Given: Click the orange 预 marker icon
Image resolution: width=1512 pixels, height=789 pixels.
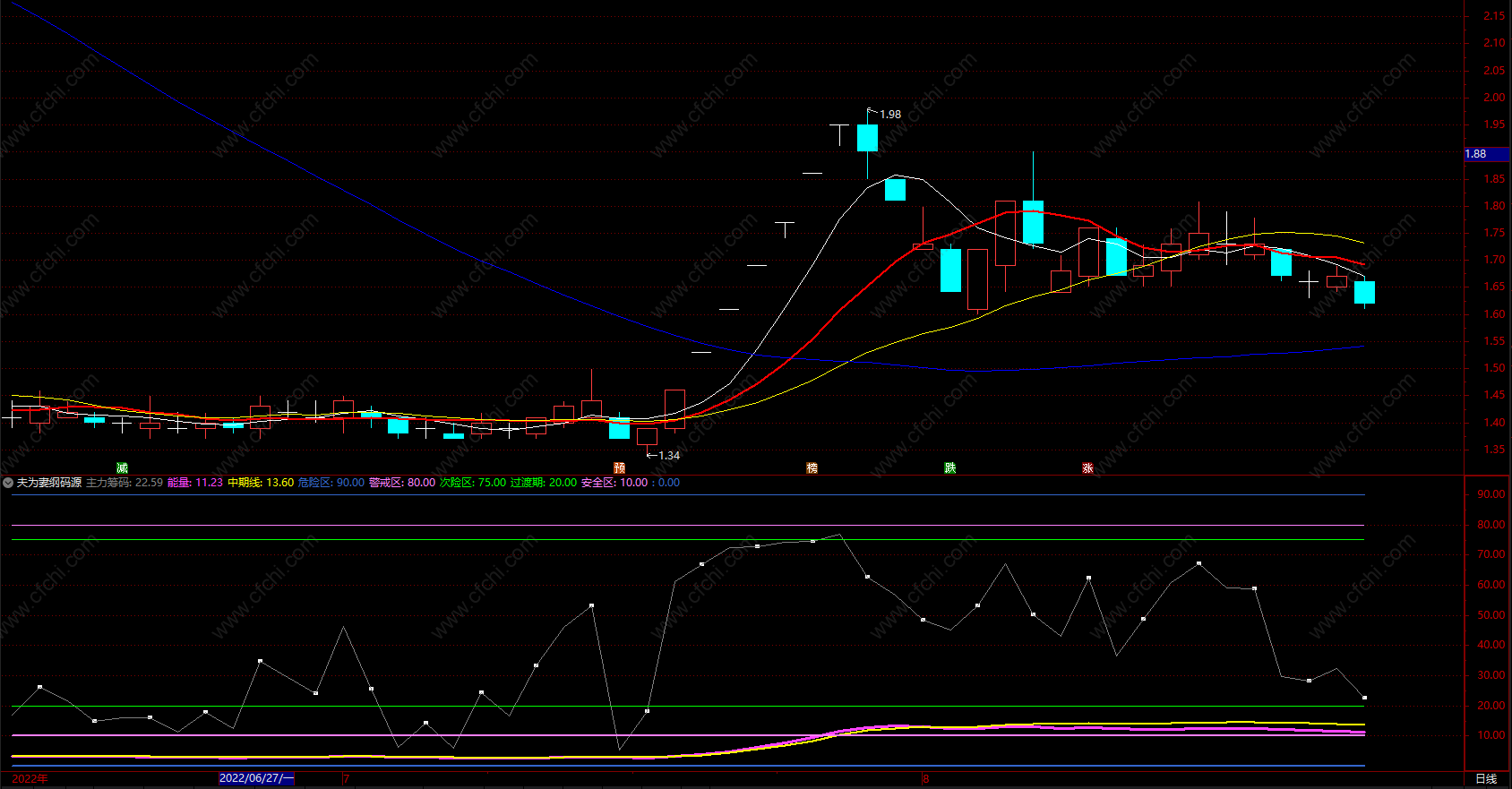Looking at the screenshot, I should (x=619, y=468).
